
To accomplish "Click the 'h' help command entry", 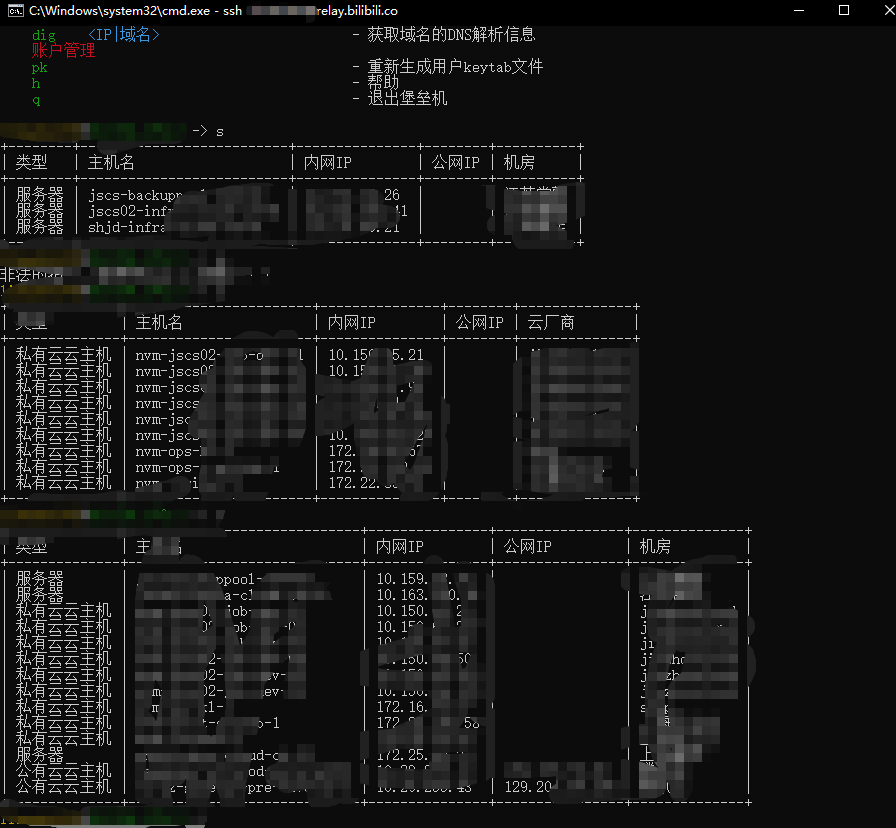I will pyautogui.click(x=36, y=83).
